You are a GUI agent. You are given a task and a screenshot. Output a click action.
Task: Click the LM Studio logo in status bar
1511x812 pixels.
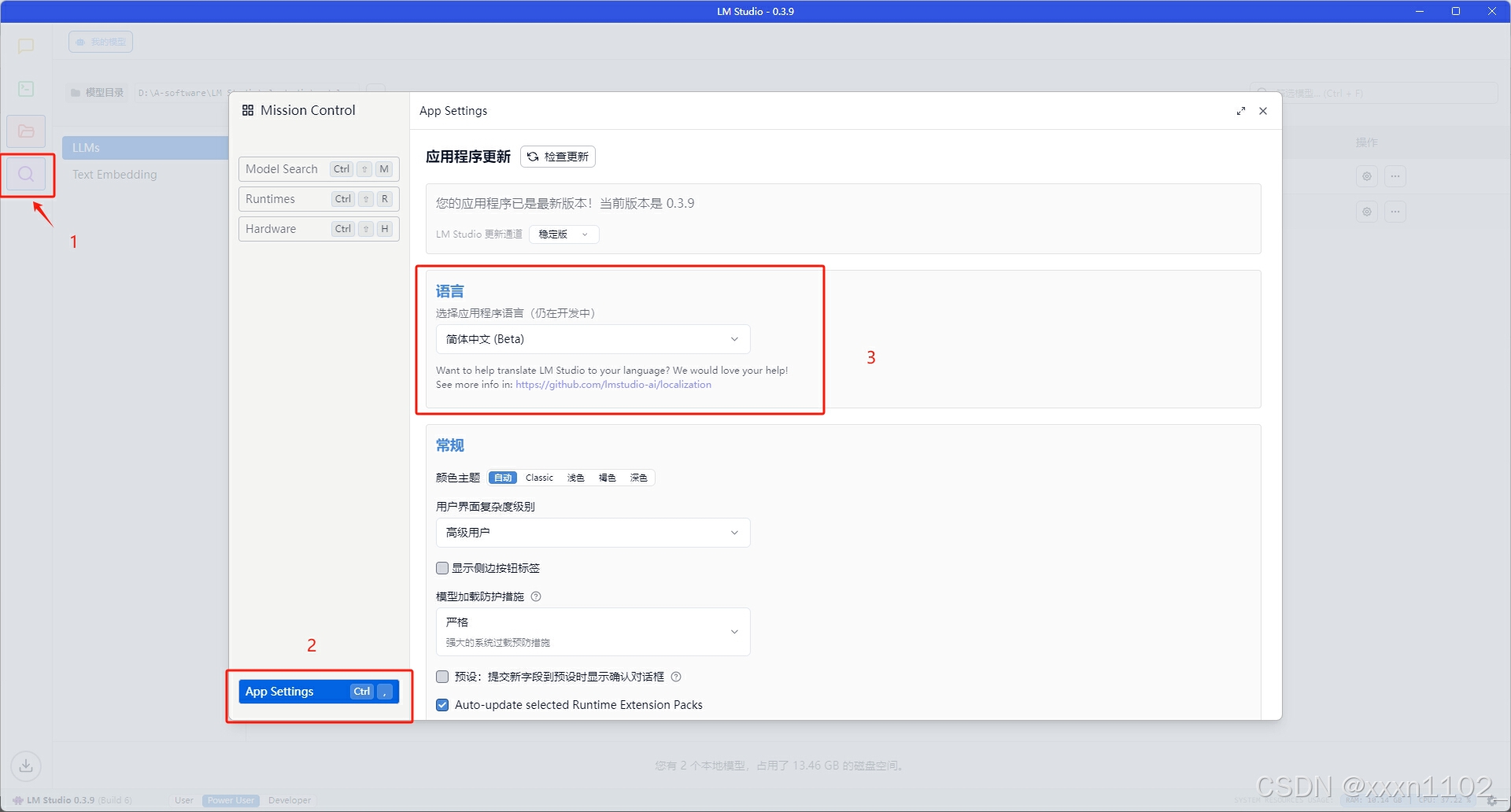[x=17, y=800]
